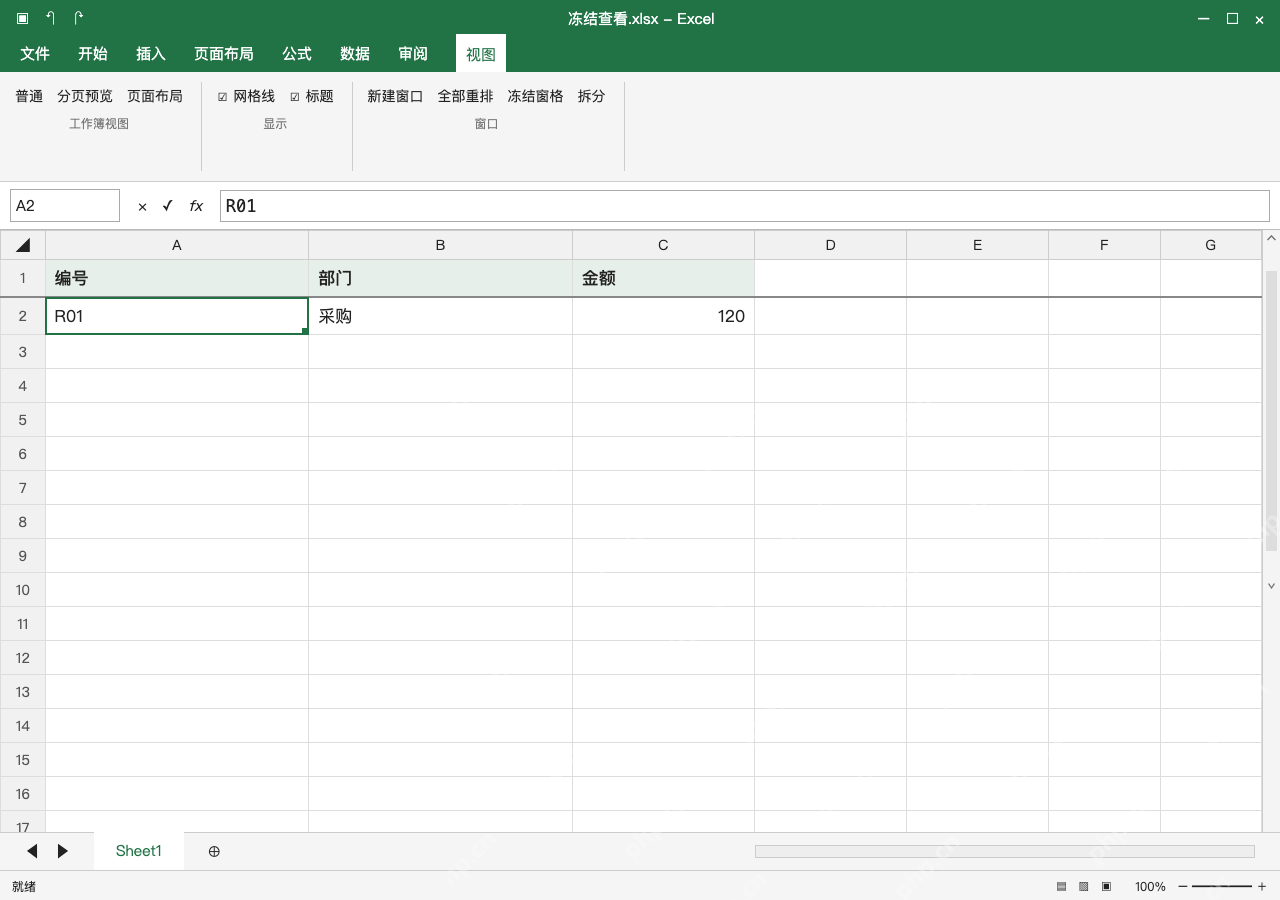Select the Sheet1 tab
Image resolution: width=1280 pixels, height=900 pixels.
tap(139, 851)
